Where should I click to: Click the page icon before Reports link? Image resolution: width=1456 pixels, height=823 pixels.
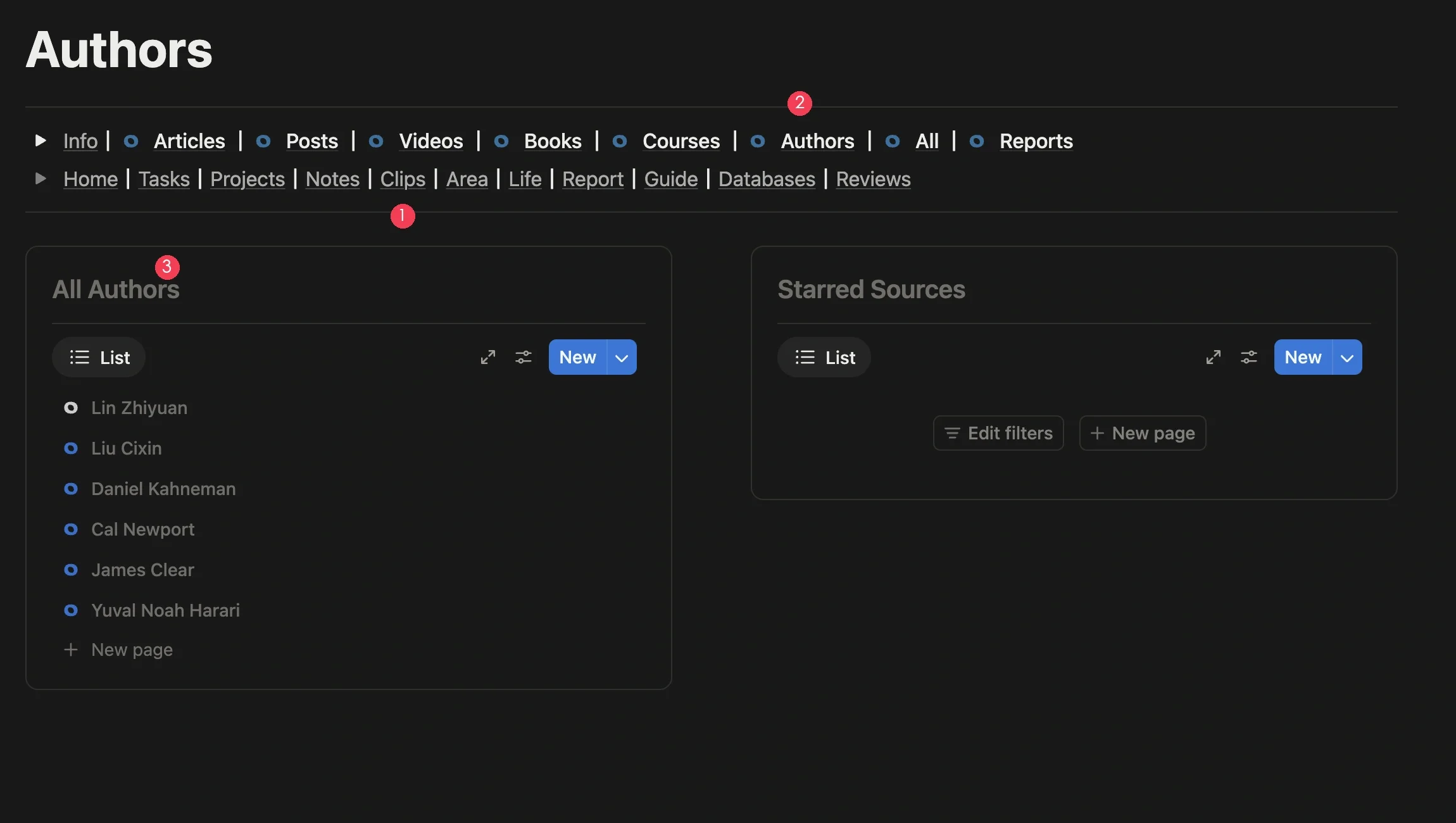pyautogui.click(x=977, y=141)
